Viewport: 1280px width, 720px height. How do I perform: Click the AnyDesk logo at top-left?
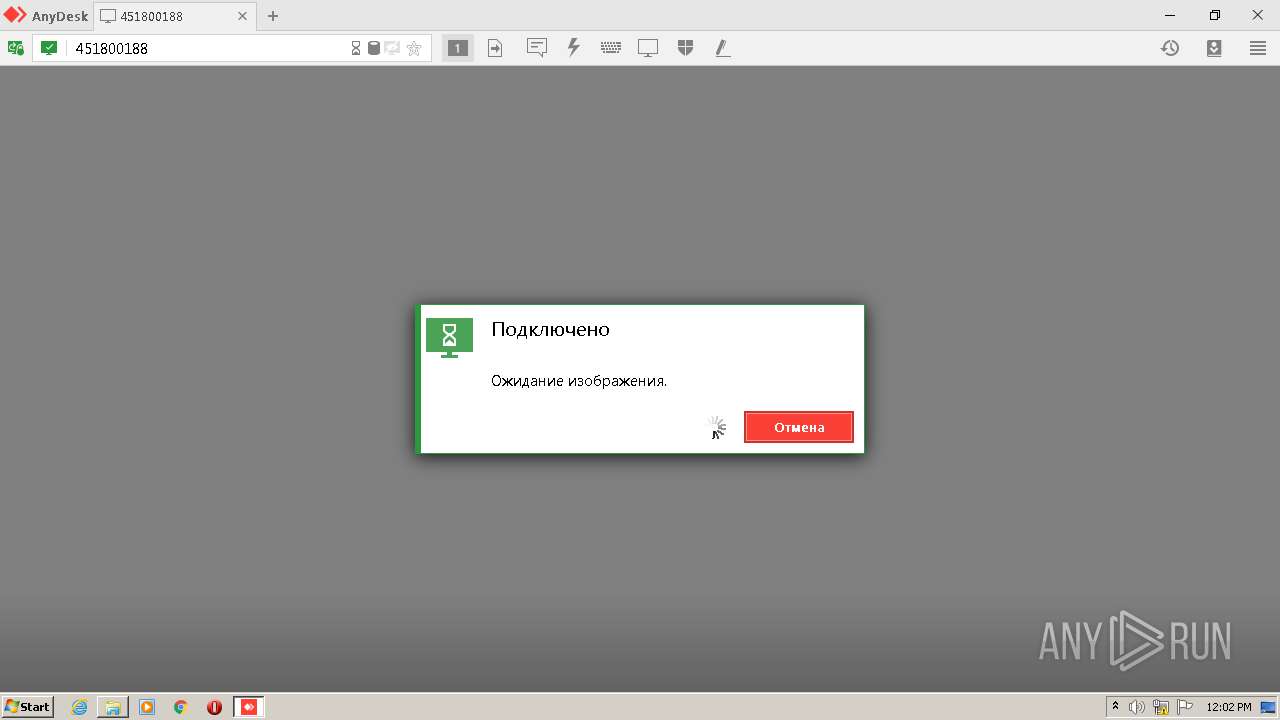click(x=46, y=16)
